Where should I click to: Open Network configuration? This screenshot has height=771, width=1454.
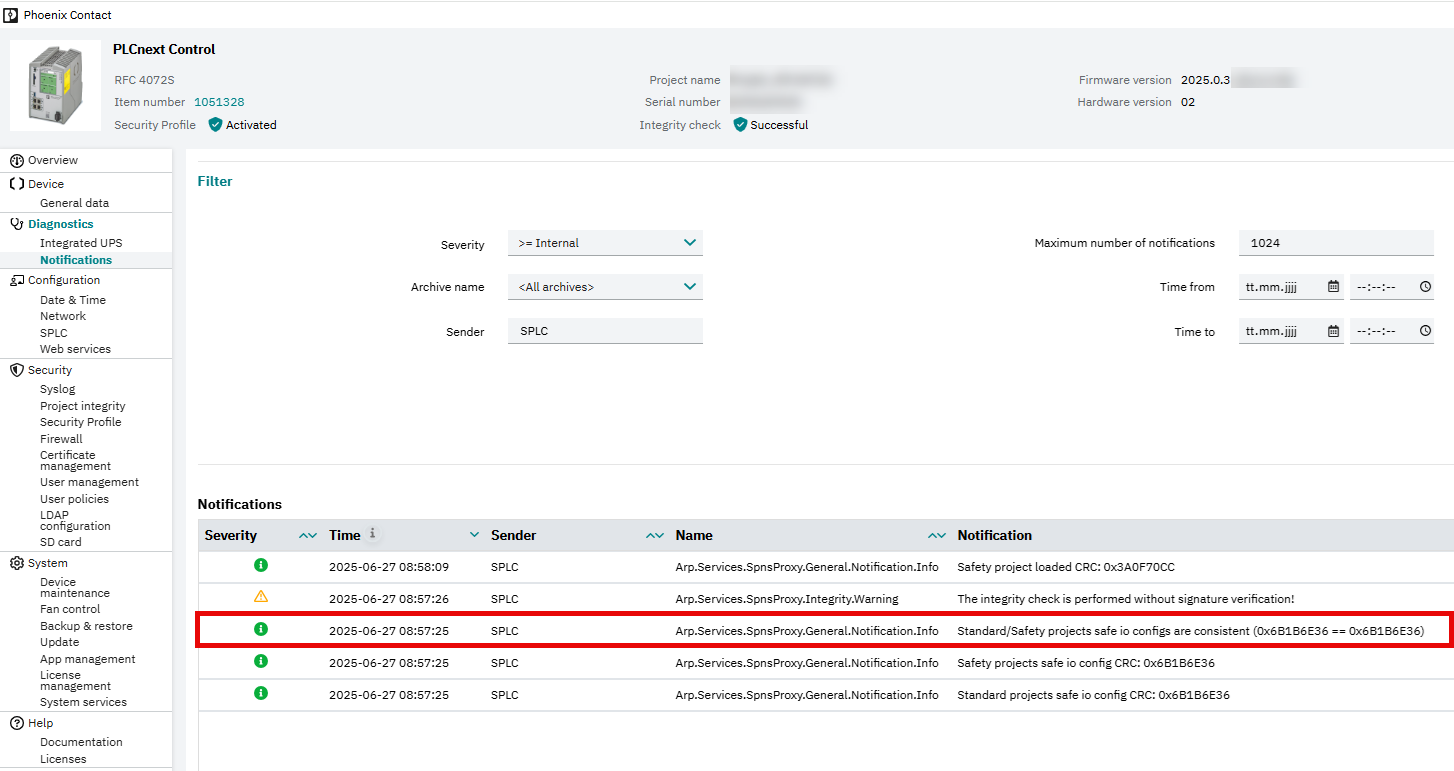point(63,316)
